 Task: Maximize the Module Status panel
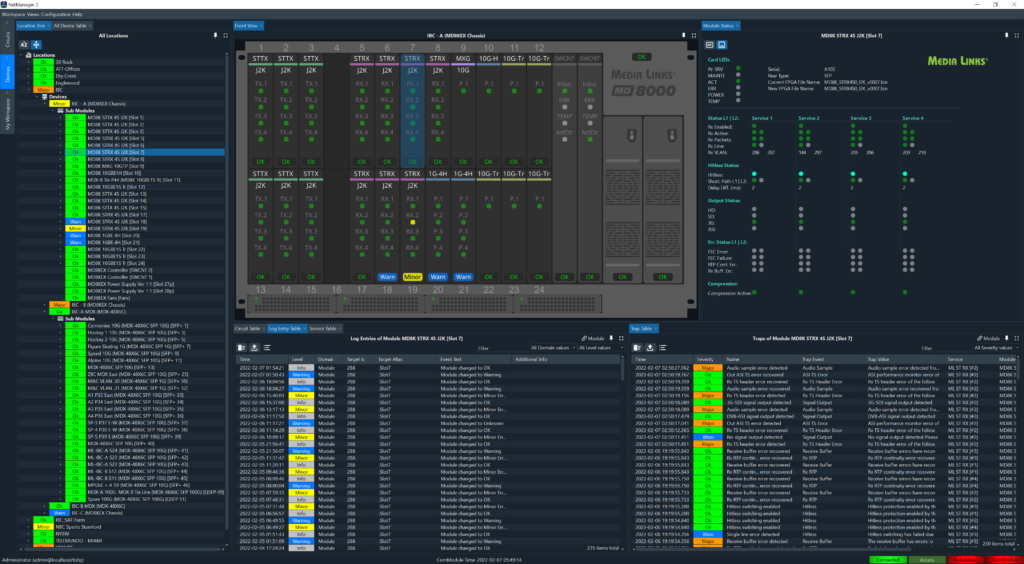tap(1016, 36)
